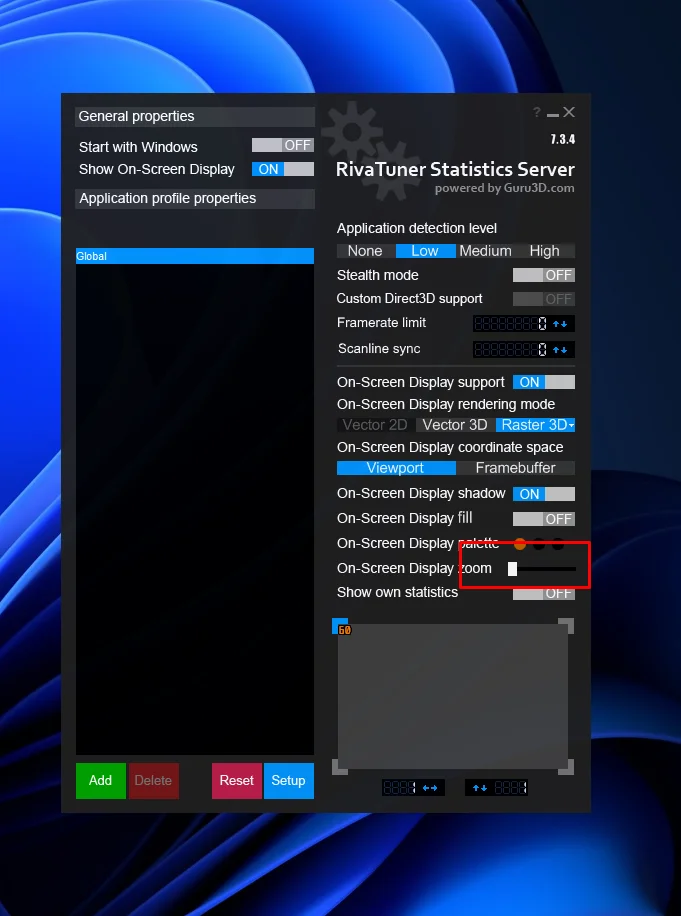The height and width of the screenshot is (916, 681).
Task: Set application detection level to High
Action: pos(544,251)
